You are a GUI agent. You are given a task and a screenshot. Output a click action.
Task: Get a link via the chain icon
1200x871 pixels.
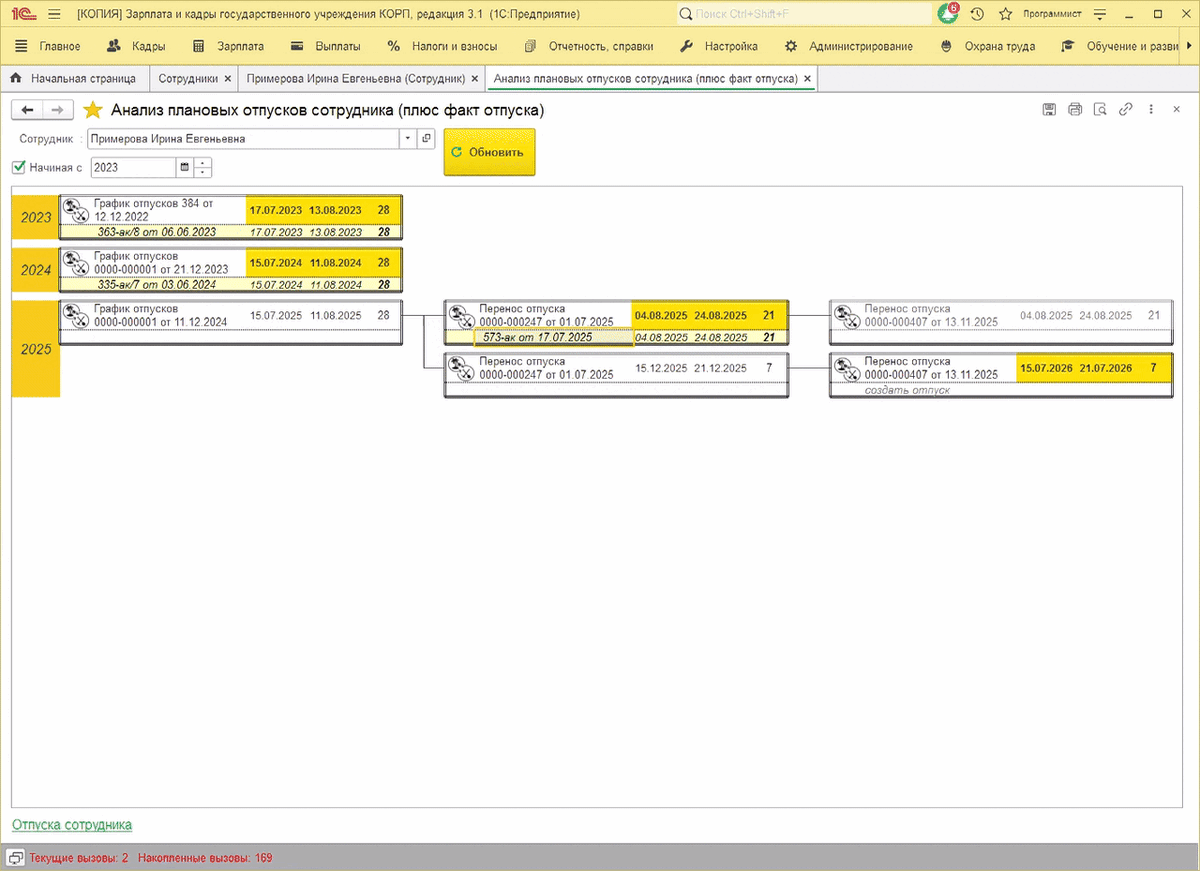point(1126,110)
